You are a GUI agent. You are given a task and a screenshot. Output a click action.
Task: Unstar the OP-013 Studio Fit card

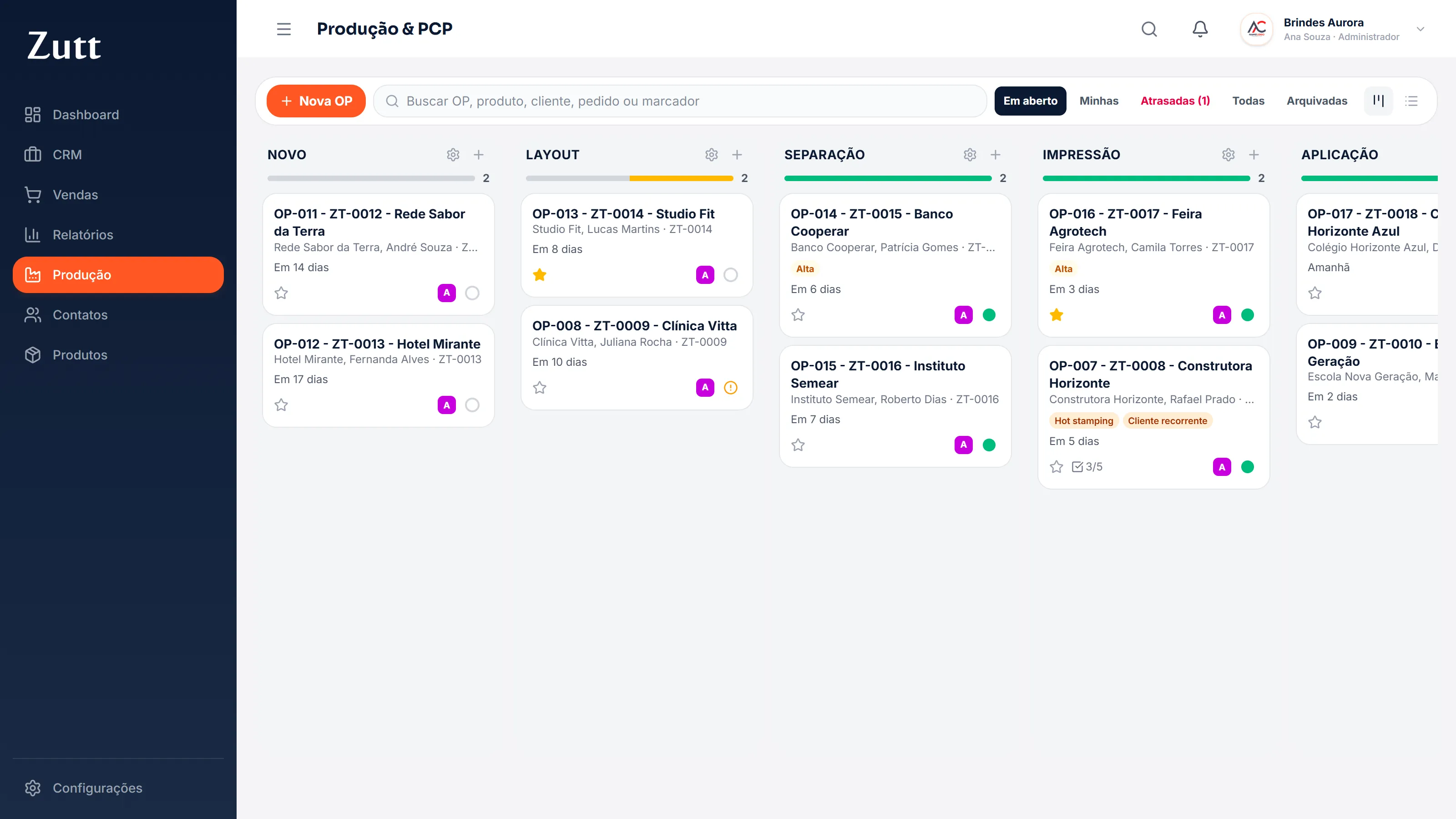point(540,275)
